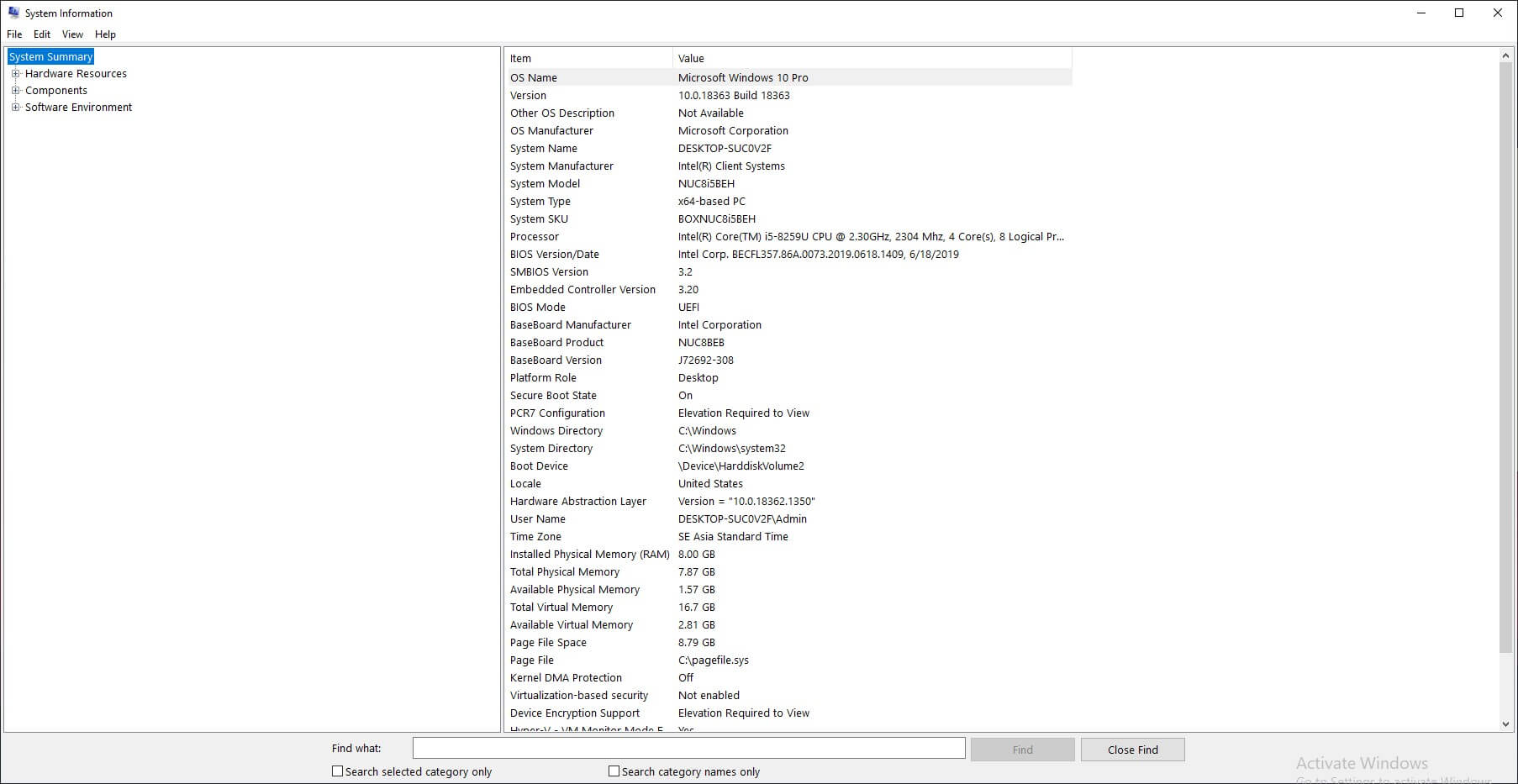1518x784 pixels.
Task: Click the C:\pagefile.sys value
Action: [713, 660]
